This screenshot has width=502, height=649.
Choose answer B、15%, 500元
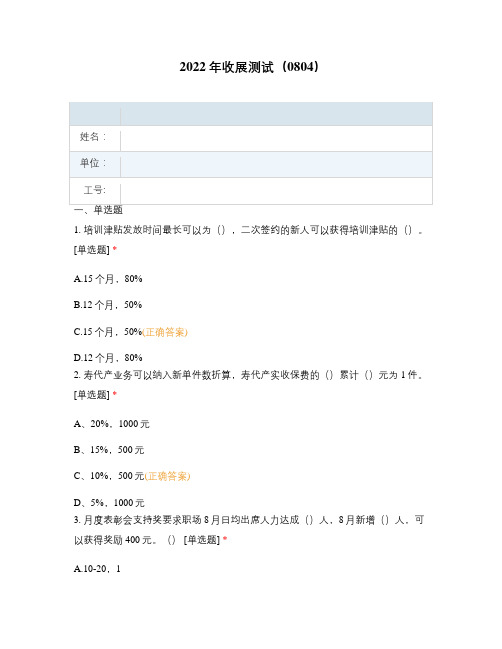(109, 450)
